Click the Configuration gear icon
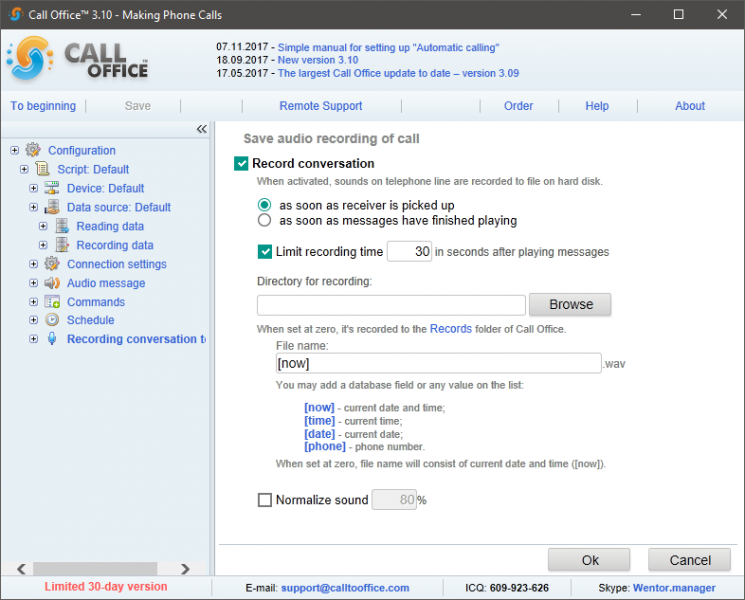 coord(33,150)
